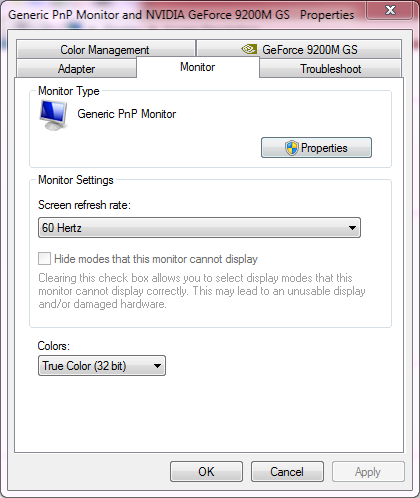
Task: Open the Troubleshoot tab
Action: 330,69
